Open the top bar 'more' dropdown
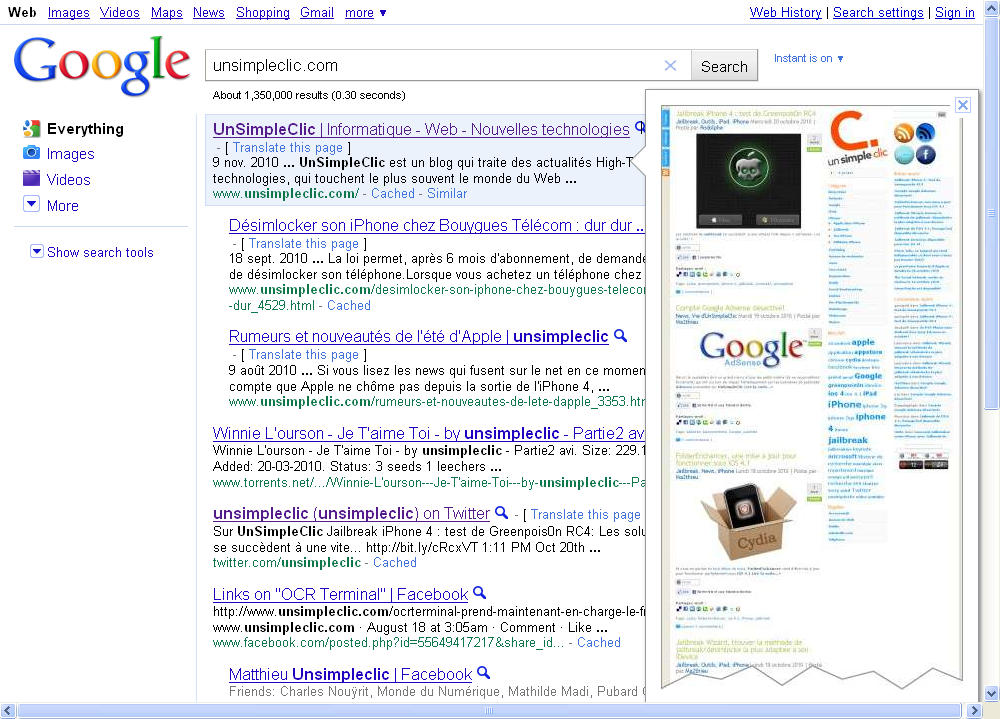This screenshot has height=719, width=1000. pyautogui.click(x=365, y=13)
